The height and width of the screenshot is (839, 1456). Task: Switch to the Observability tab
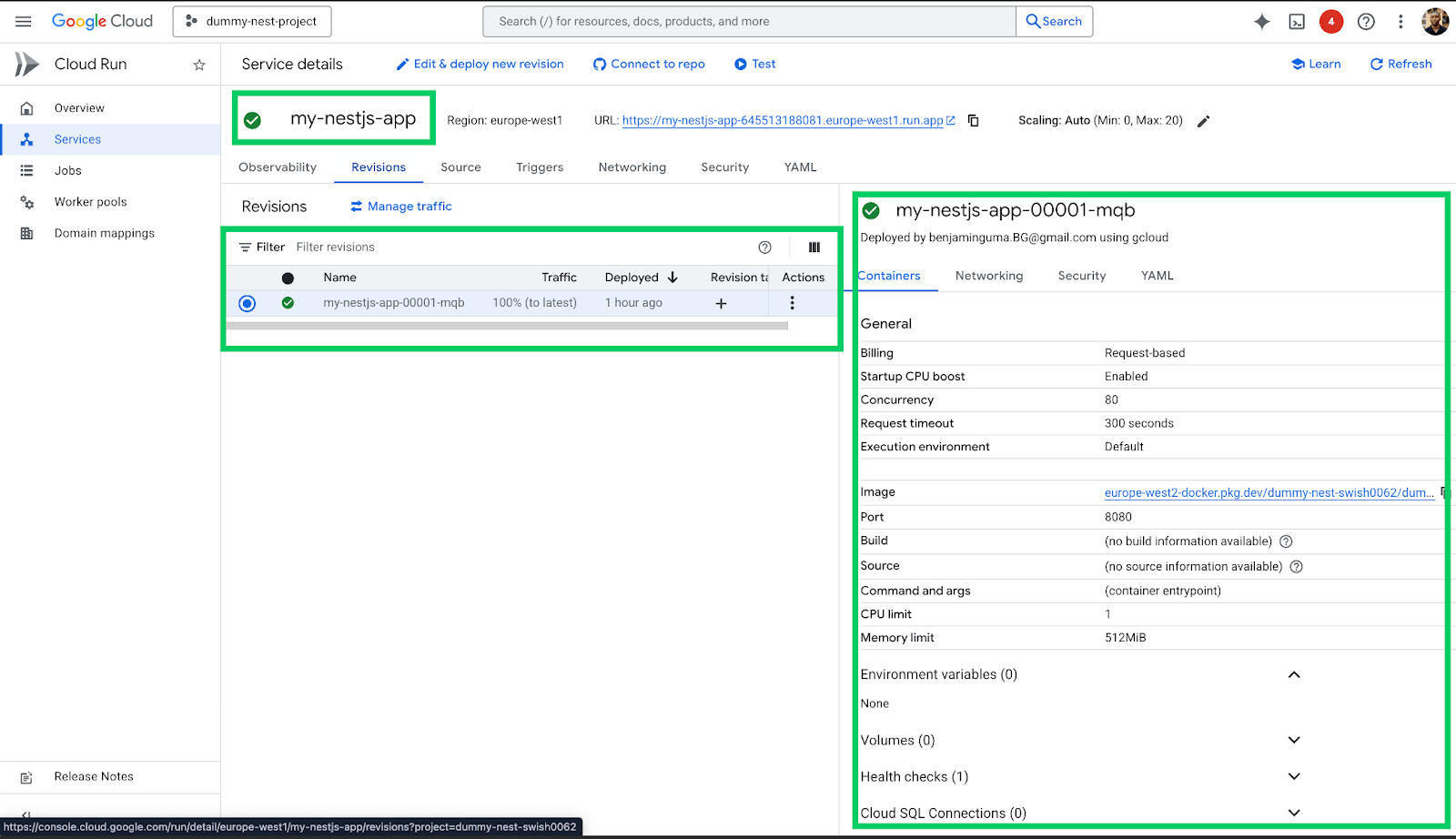(x=278, y=167)
